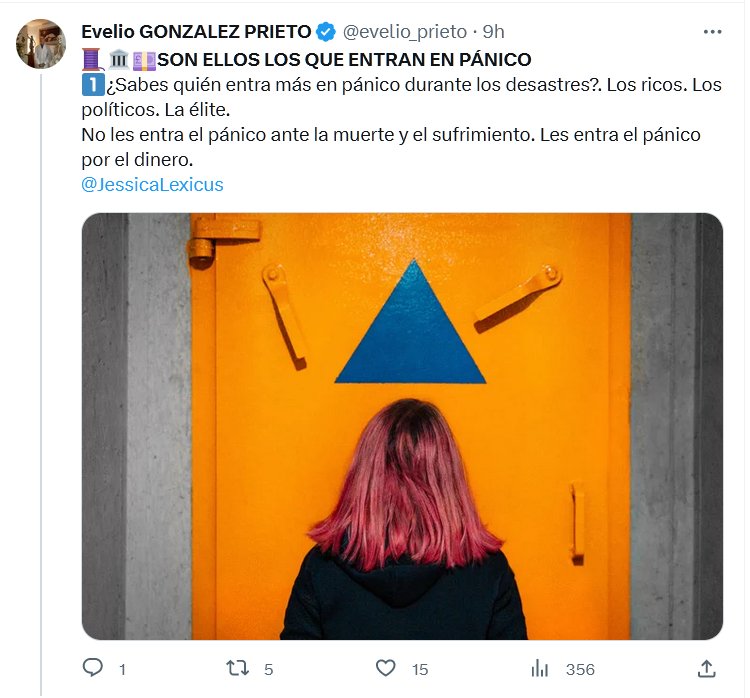Retweet this post with the arrows icon

pyautogui.click(x=237, y=668)
